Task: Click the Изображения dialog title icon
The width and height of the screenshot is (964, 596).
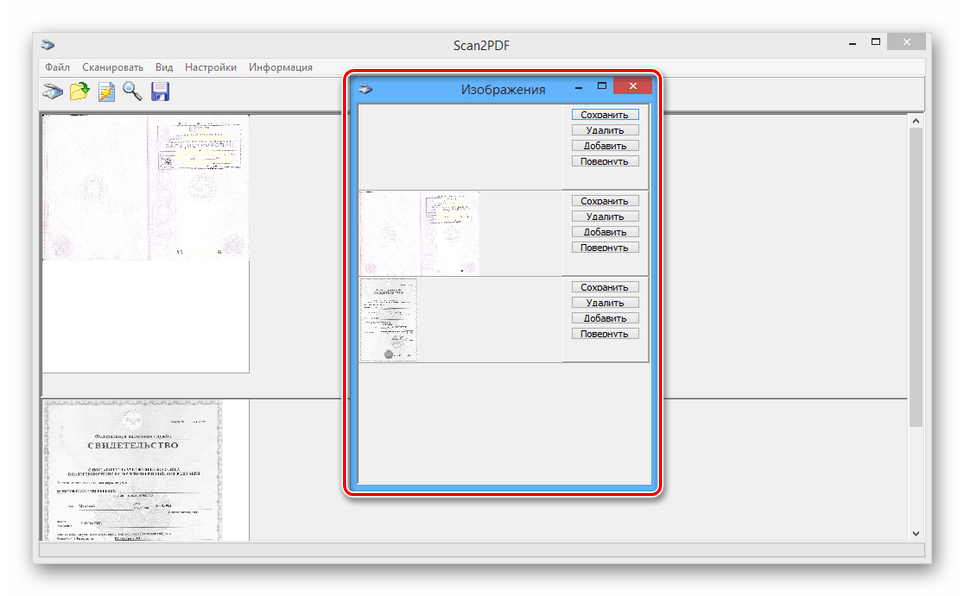Action: pyautogui.click(x=366, y=88)
